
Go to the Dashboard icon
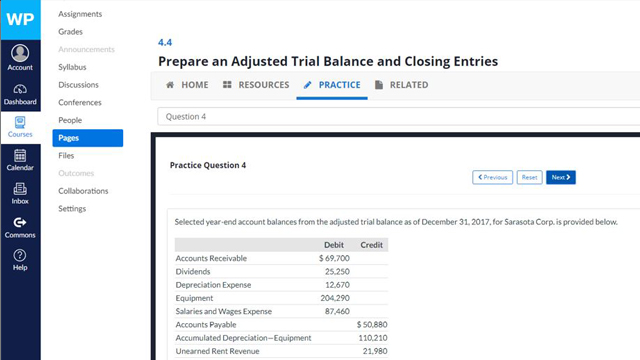tap(20, 89)
